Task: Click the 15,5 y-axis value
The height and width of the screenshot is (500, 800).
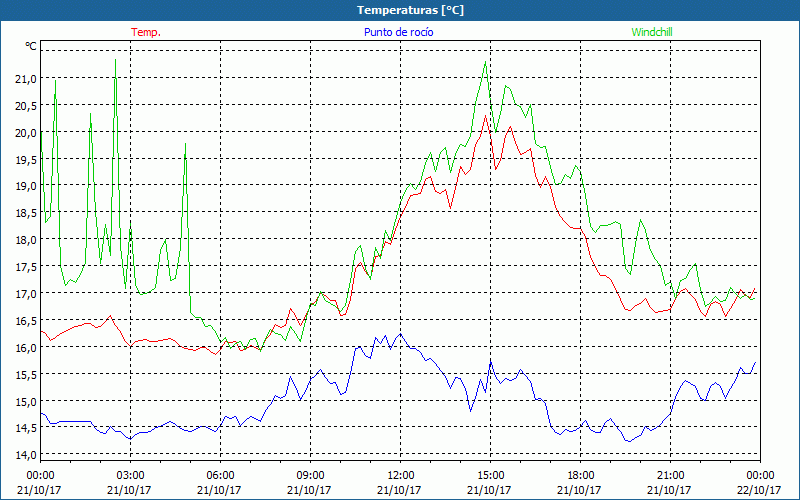Action: pos(27,374)
